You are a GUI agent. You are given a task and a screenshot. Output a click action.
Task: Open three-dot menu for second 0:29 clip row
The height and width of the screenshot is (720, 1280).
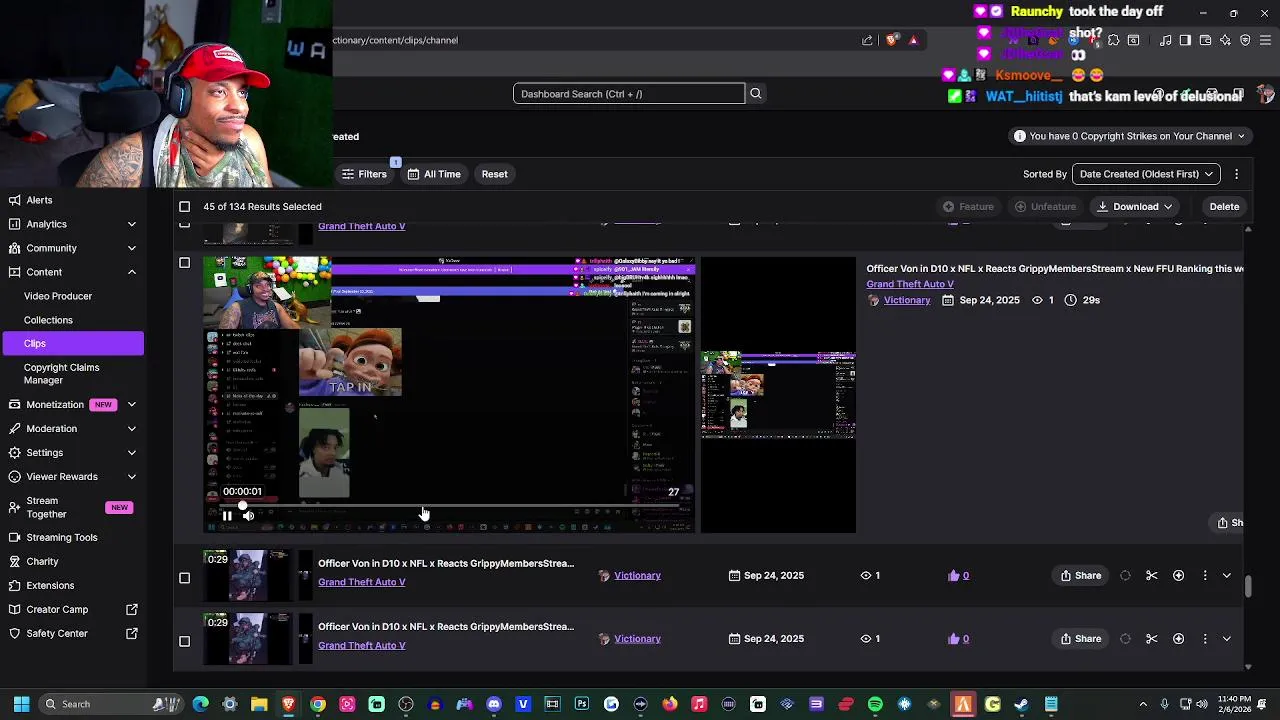pyautogui.click(x=1205, y=639)
